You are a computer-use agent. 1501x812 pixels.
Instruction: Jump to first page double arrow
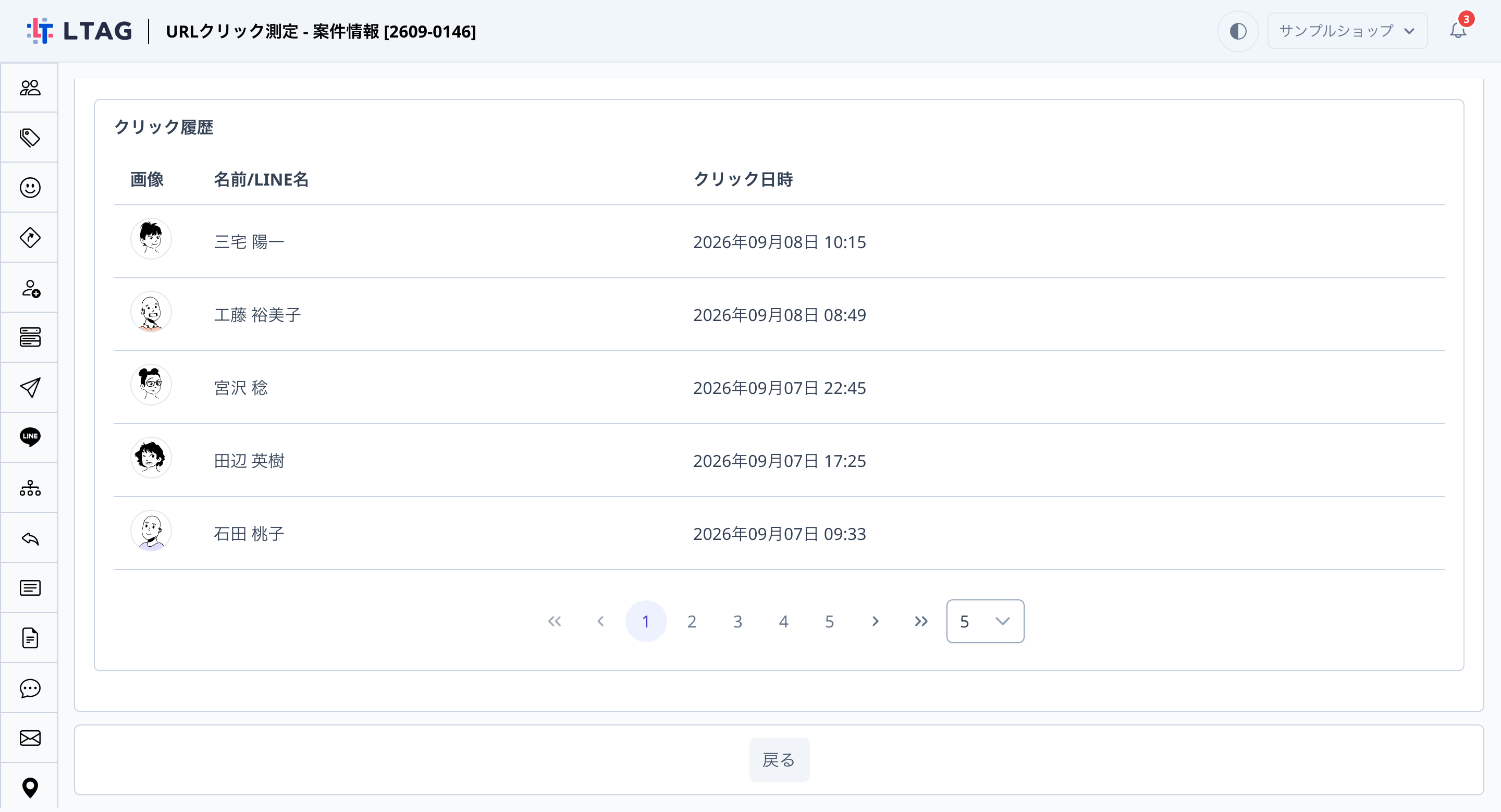[554, 621]
